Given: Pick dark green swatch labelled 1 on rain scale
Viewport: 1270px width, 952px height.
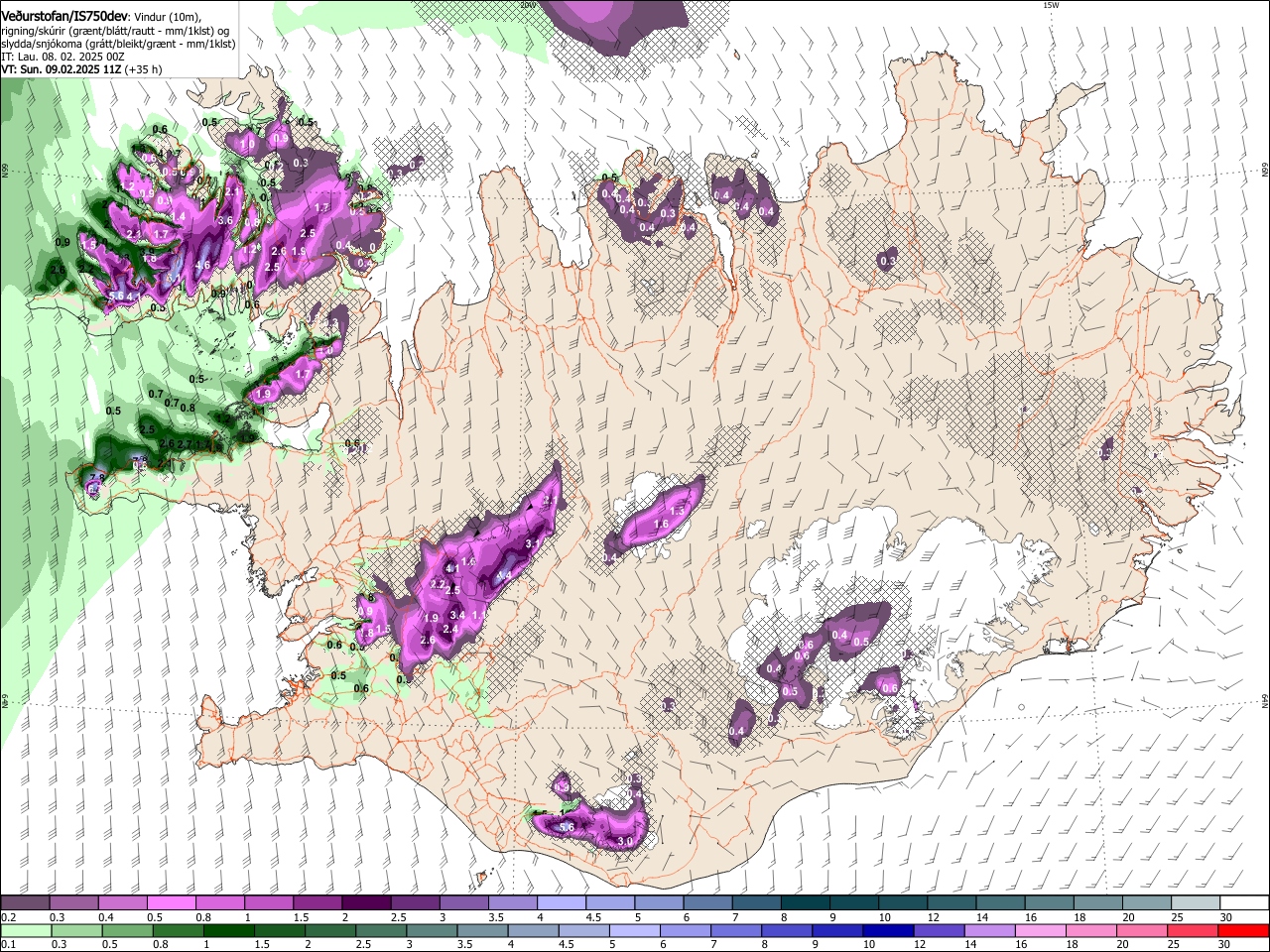Looking at the screenshot, I should [228, 930].
